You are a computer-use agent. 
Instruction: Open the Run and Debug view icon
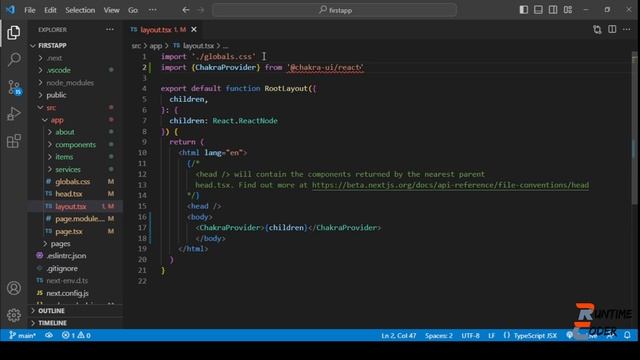13,114
